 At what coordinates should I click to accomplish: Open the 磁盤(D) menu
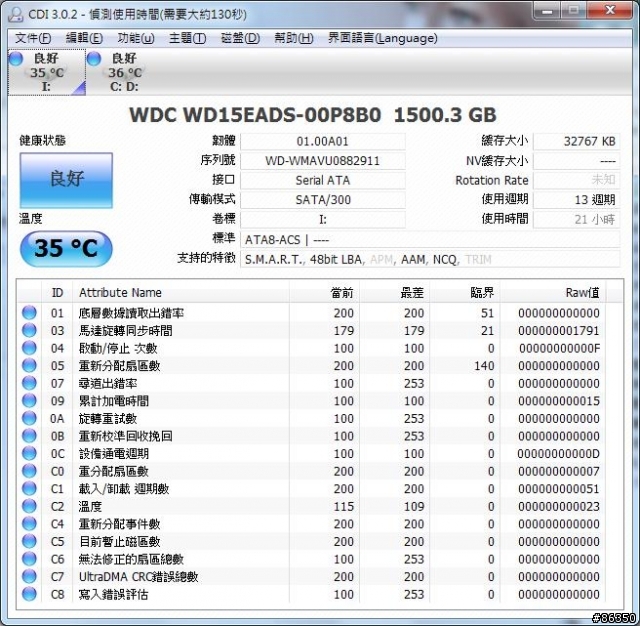click(x=240, y=38)
